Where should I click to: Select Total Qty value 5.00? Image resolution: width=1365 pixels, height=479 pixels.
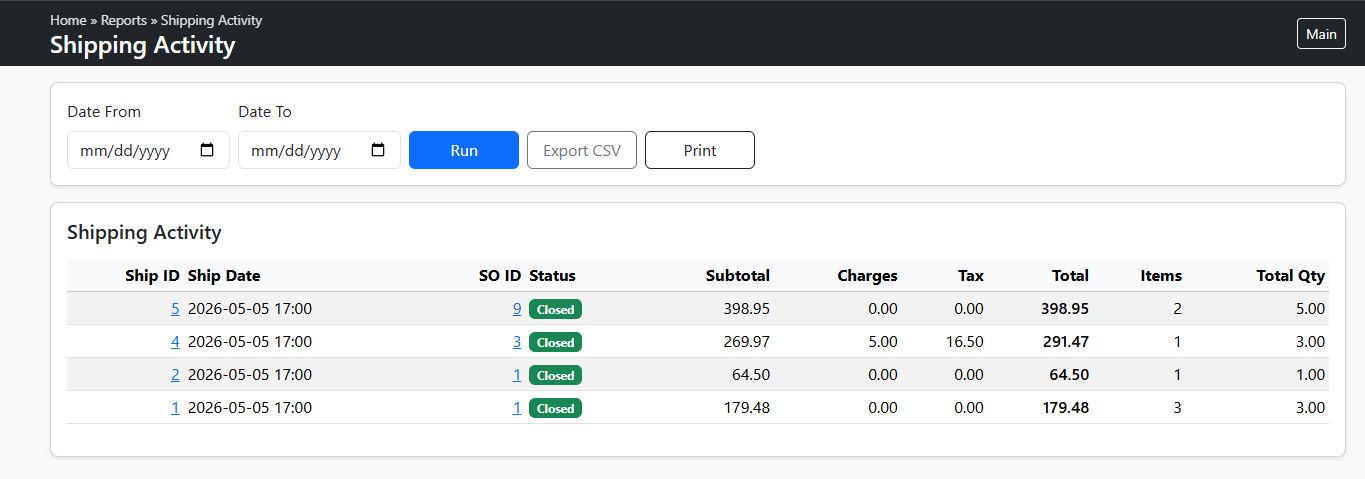point(1310,308)
